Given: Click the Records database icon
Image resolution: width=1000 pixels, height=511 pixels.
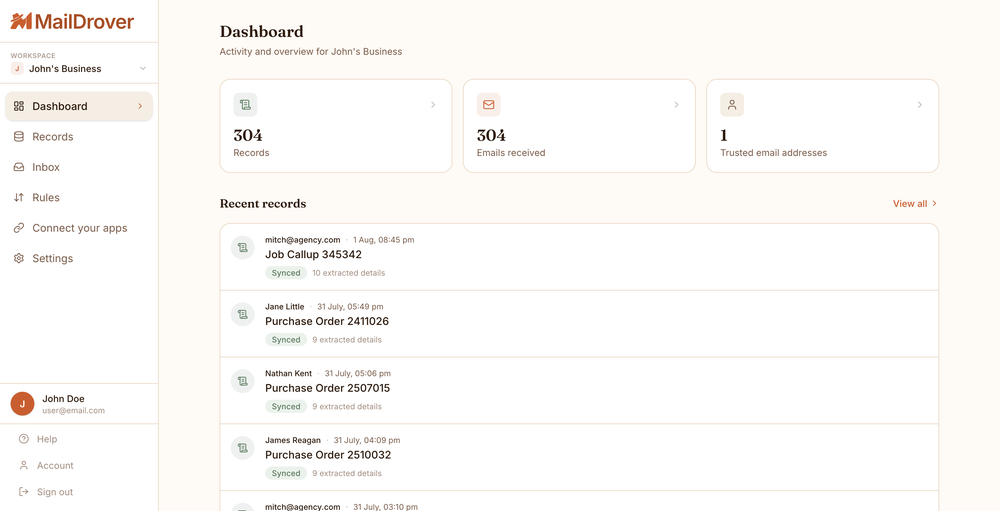Looking at the screenshot, I should pos(19,137).
